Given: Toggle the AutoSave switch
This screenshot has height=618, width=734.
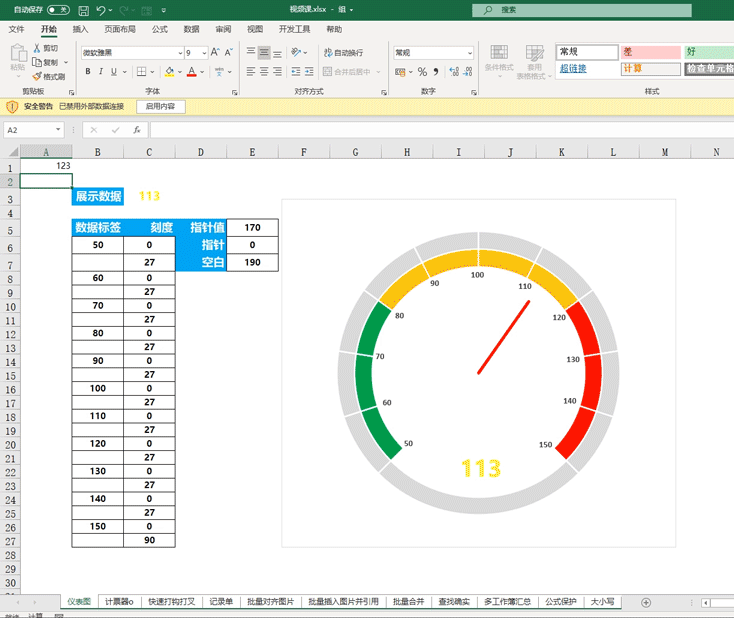Looking at the screenshot, I should pyautogui.click(x=58, y=10).
